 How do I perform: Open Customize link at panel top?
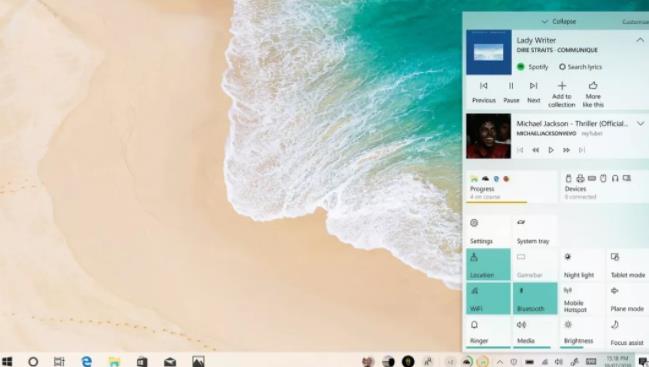click(635, 22)
